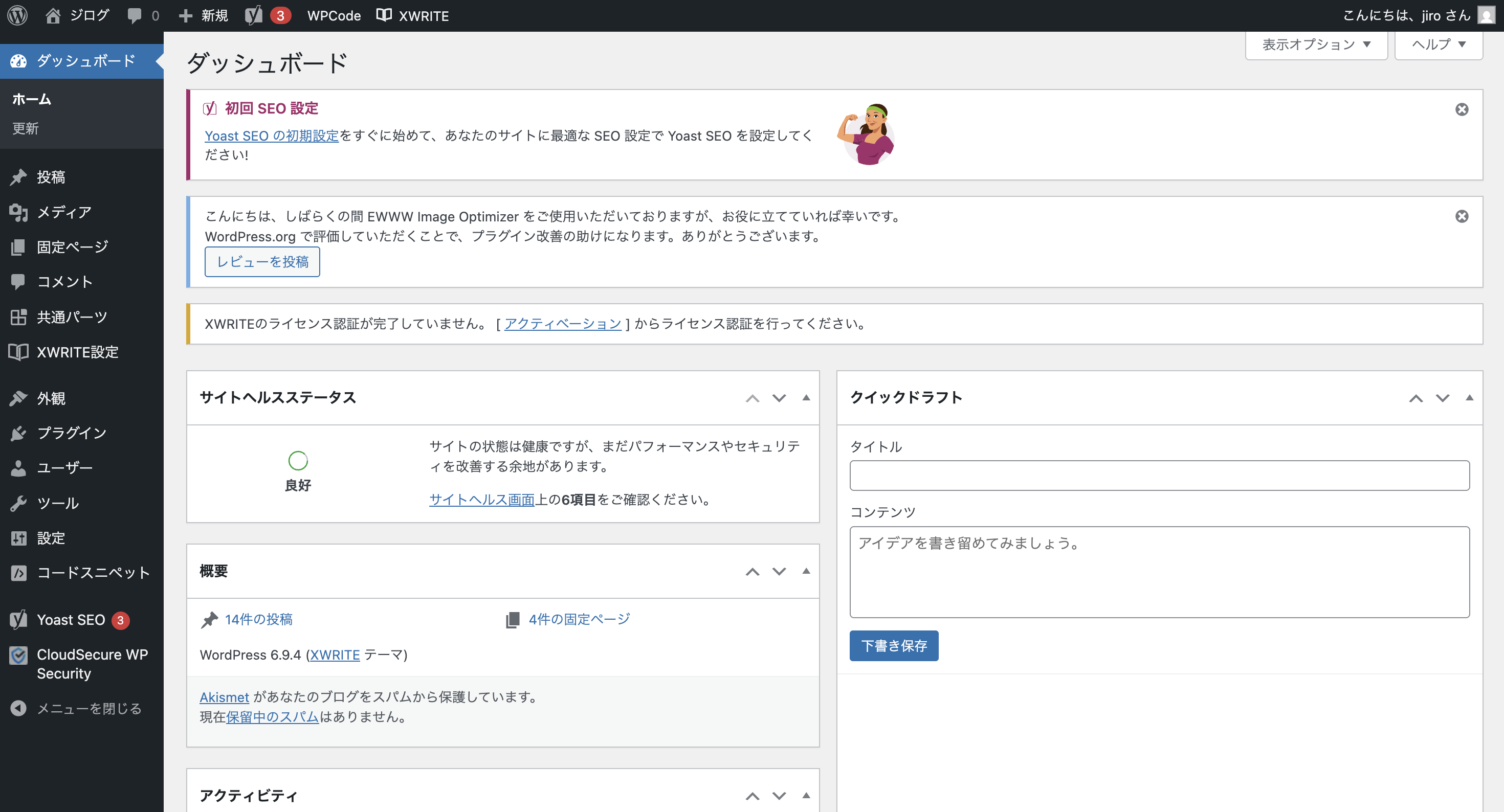Move サイトヘルスステータス panel down
Viewport: 1504px width, 812px height.
pos(780,398)
